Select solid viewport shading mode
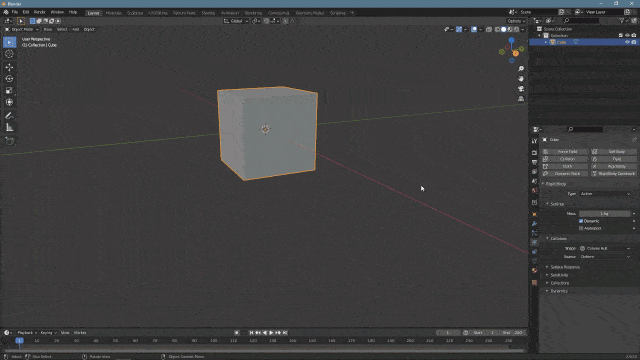 coord(504,29)
